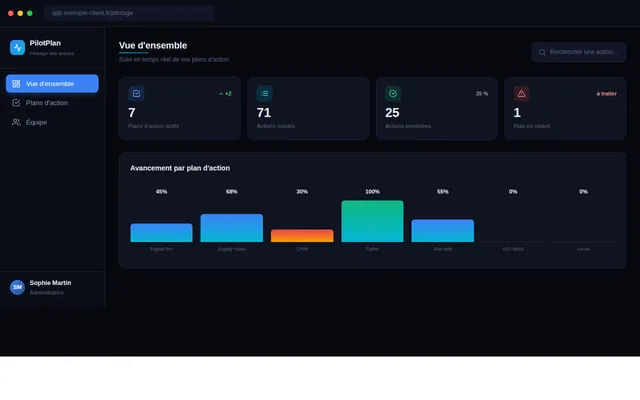640x400 pixels.
Task: Click the list icon above 71
Action: pos(264,93)
